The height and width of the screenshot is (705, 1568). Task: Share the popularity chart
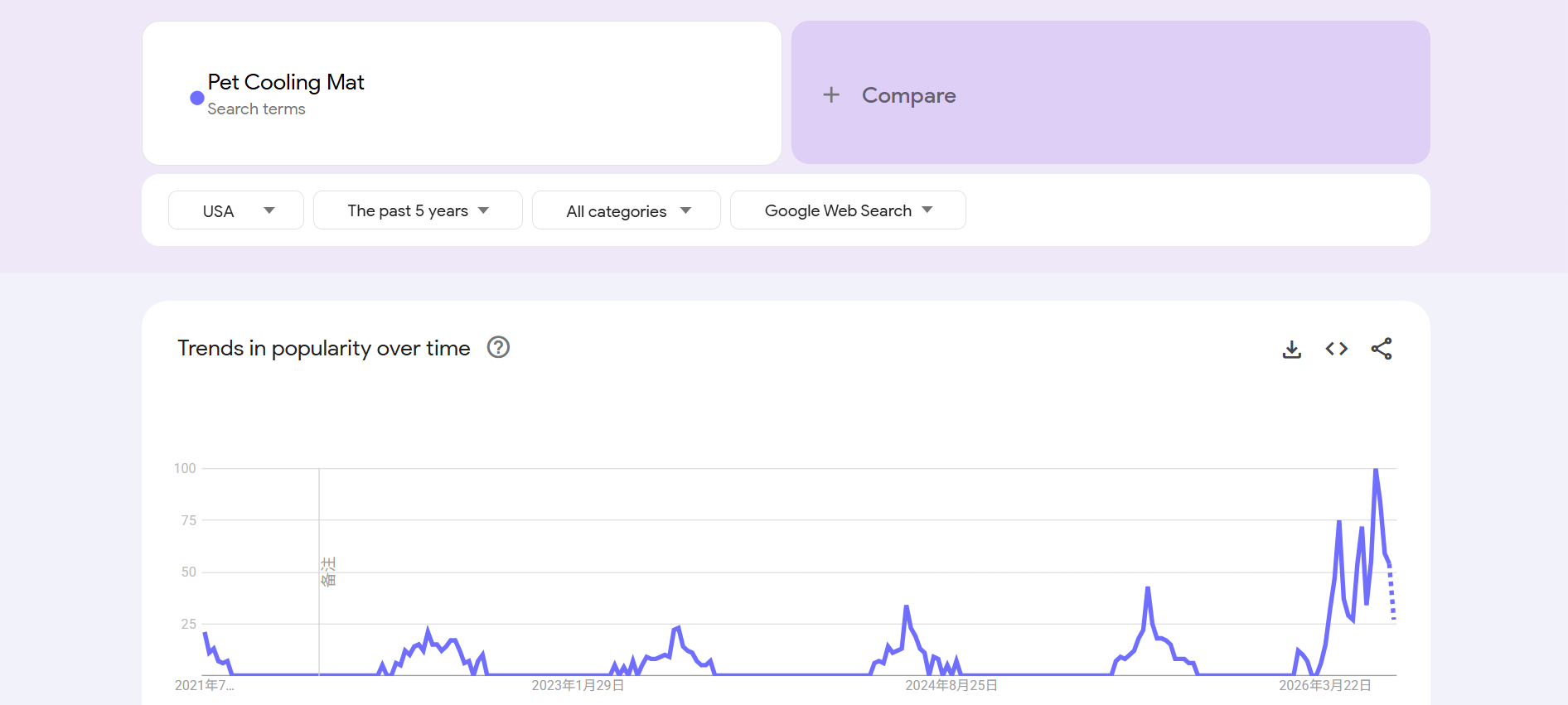click(x=1381, y=349)
